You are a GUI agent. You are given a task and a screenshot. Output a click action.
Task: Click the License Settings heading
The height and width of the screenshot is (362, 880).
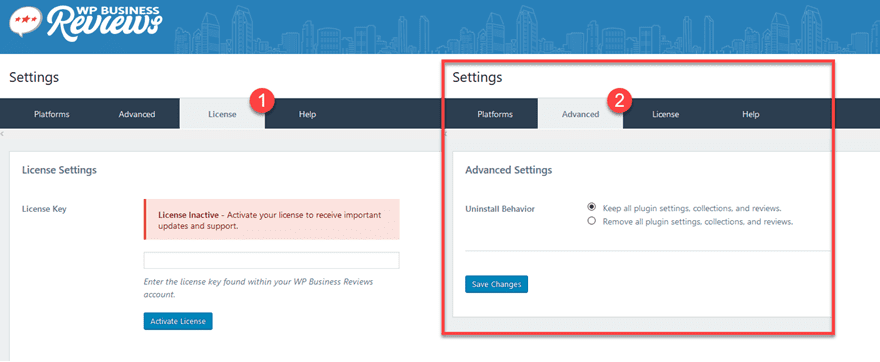pyautogui.click(x=59, y=169)
